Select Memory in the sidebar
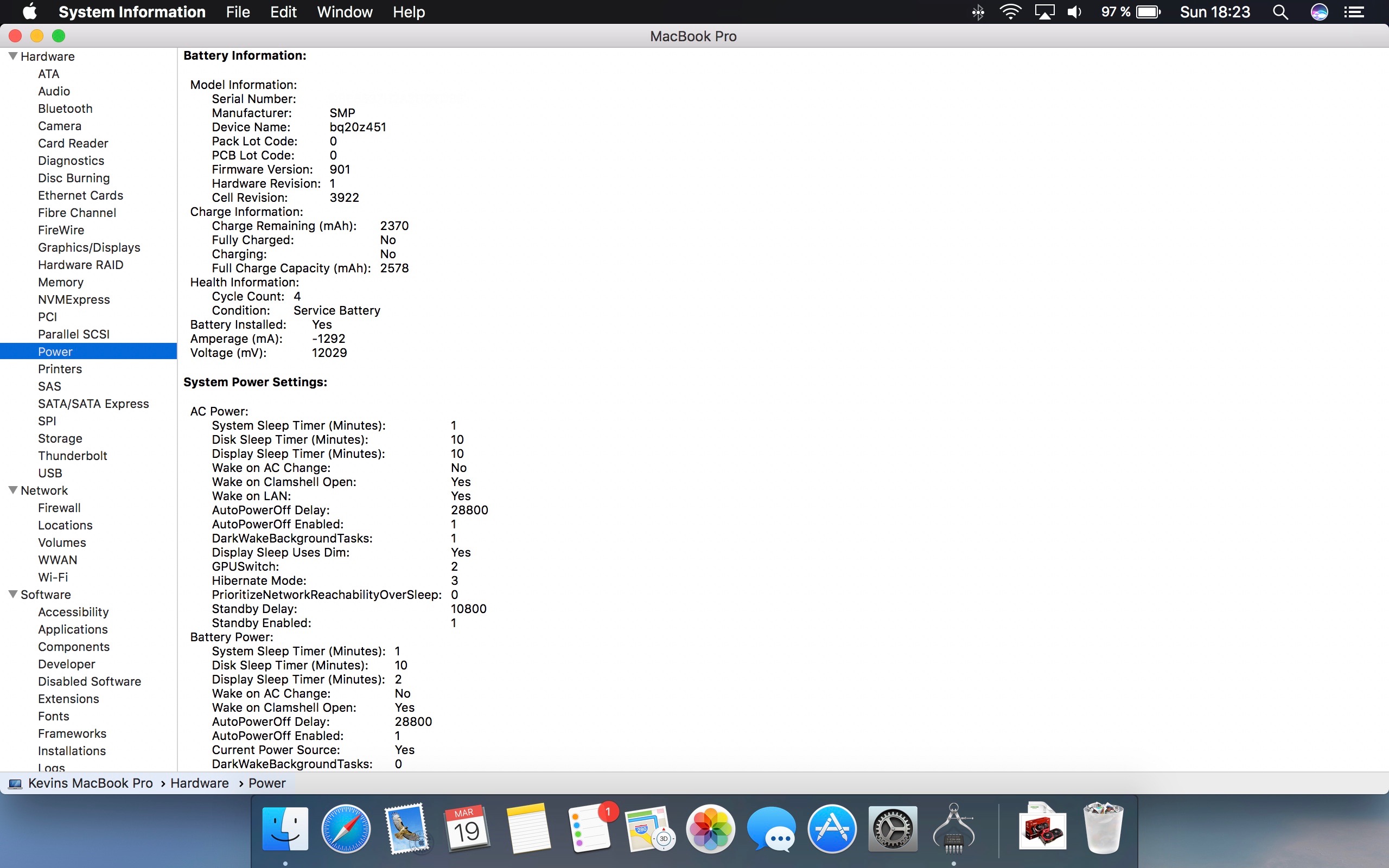Screen dimensions: 1389x868 point(61,282)
